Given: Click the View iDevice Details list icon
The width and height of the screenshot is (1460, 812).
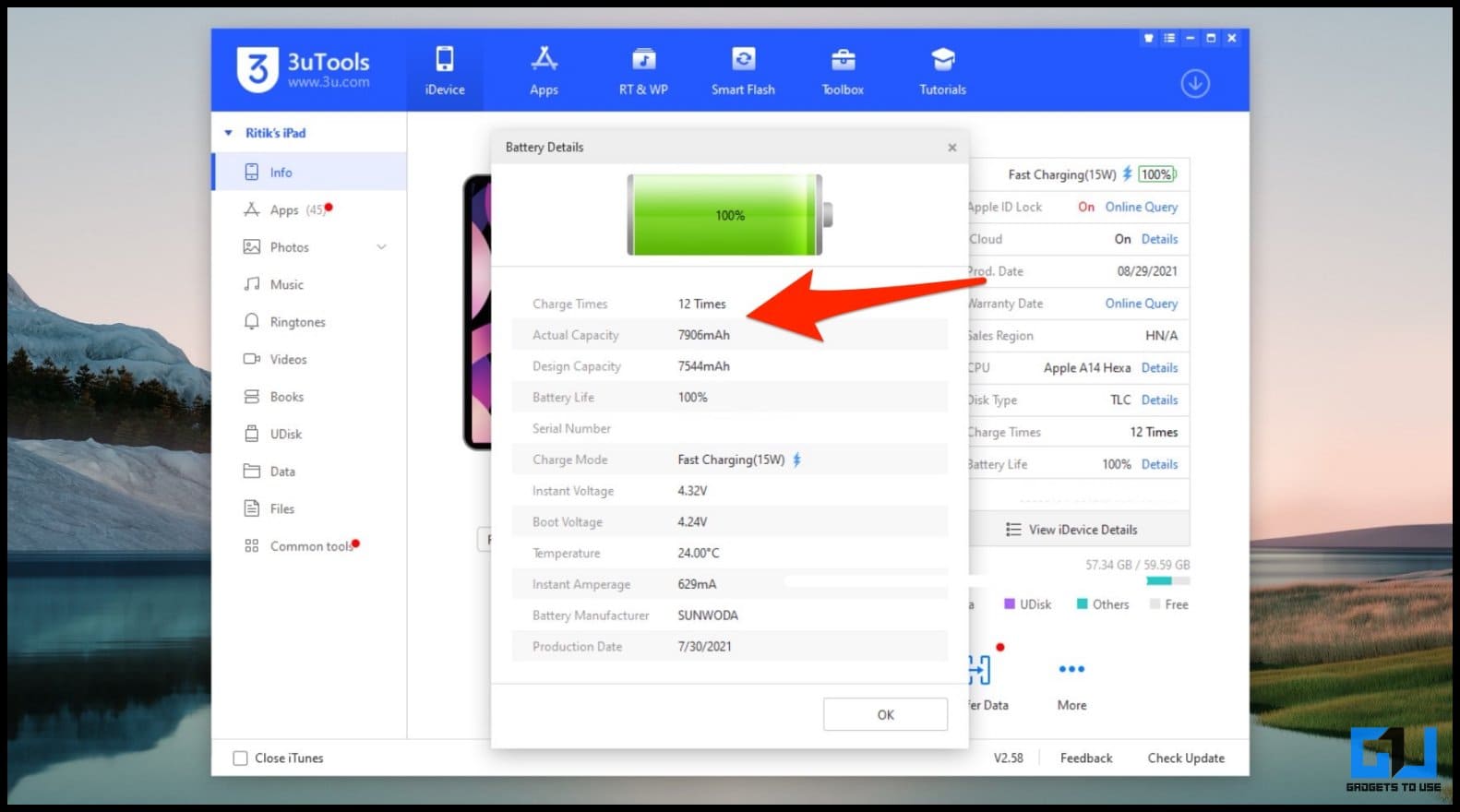Looking at the screenshot, I should tap(1013, 530).
